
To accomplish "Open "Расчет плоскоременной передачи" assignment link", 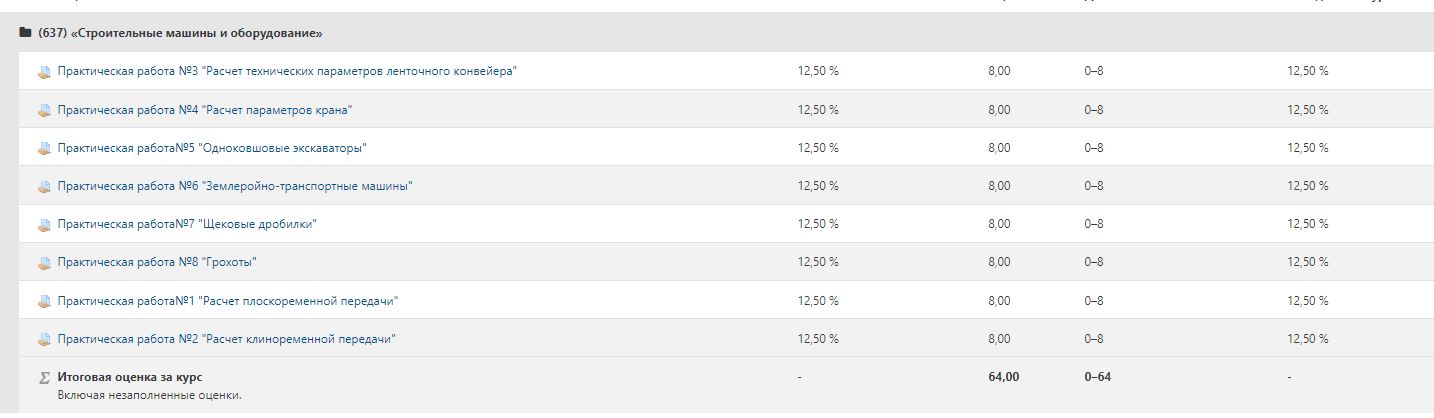I will click(x=228, y=300).
